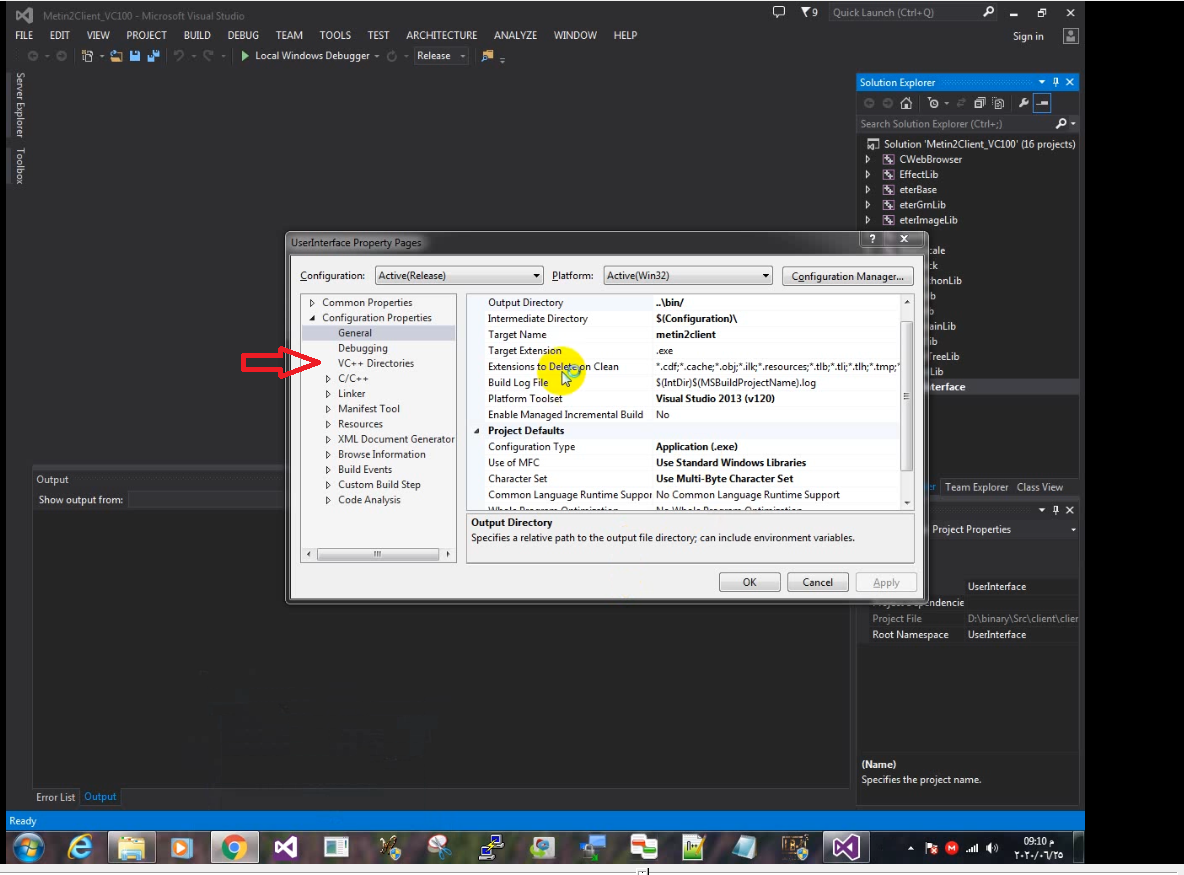The image size is (1184, 875).
Task: Open the Release solution configuration dropdown
Action: pyautogui.click(x=442, y=56)
